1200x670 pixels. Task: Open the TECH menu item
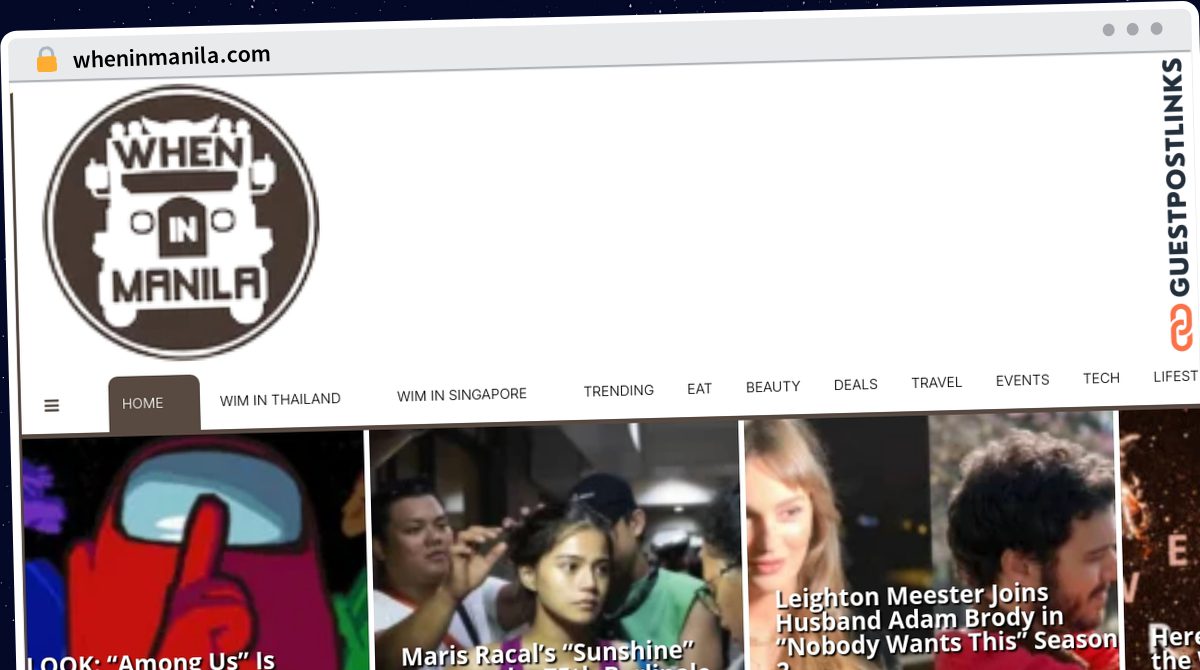tap(1101, 378)
